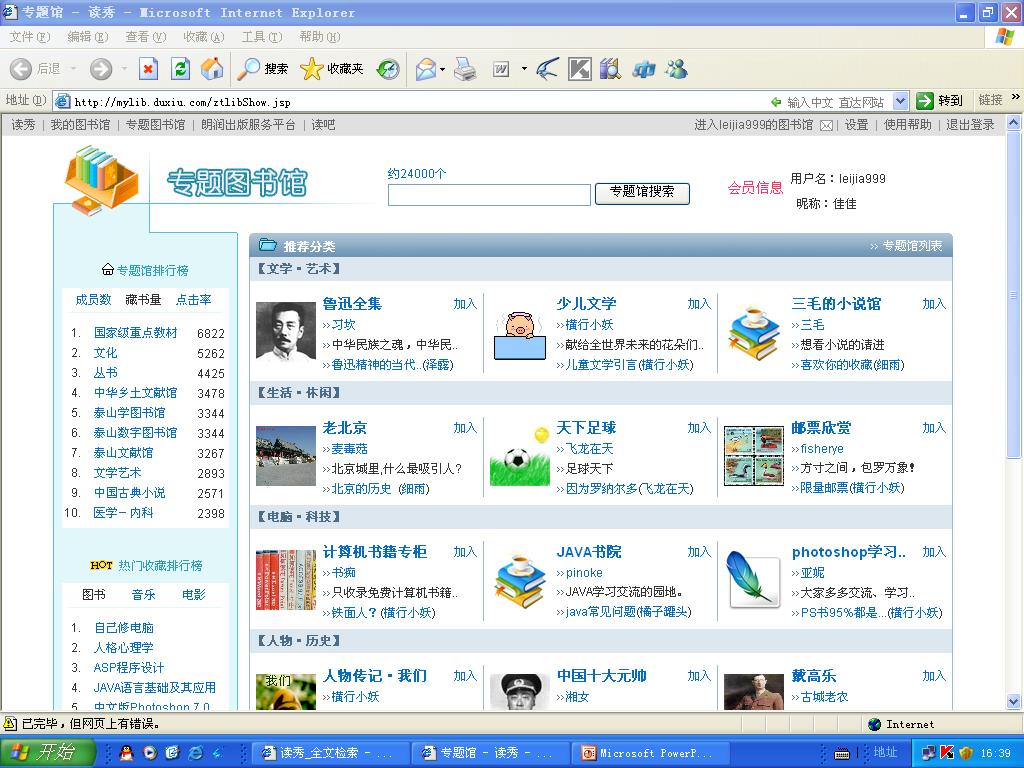The height and width of the screenshot is (768, 1024).
Task: Open the 收藏 menu
Action: [x=204, y=37]
